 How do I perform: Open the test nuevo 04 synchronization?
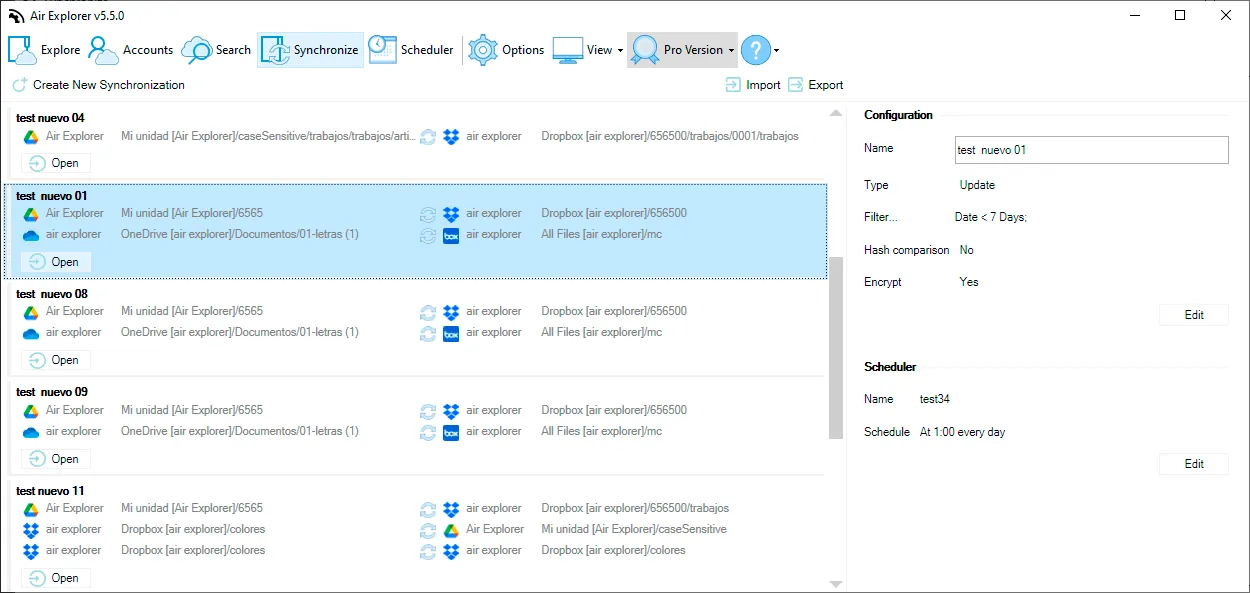[56, 164]
